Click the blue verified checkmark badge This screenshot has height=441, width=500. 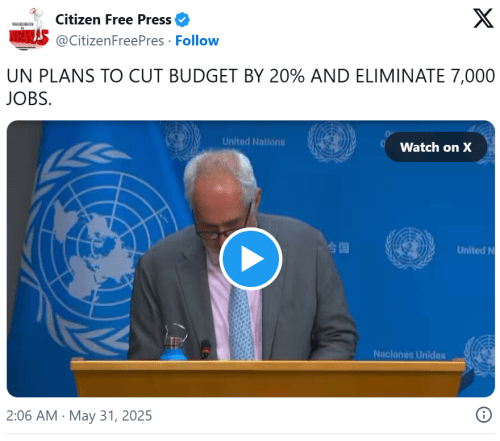click(x=182, y=19)
